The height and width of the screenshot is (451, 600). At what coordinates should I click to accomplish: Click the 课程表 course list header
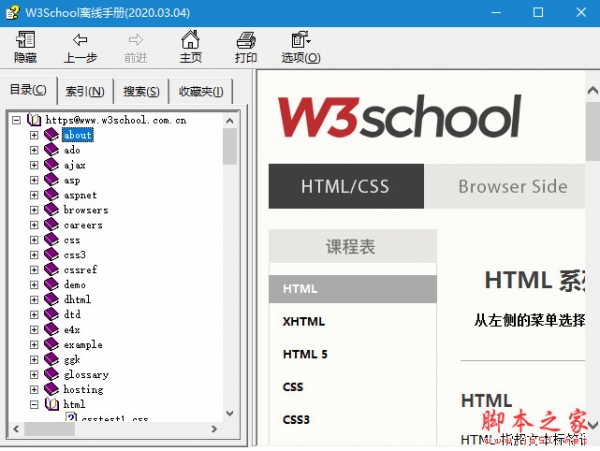(352, 246)
